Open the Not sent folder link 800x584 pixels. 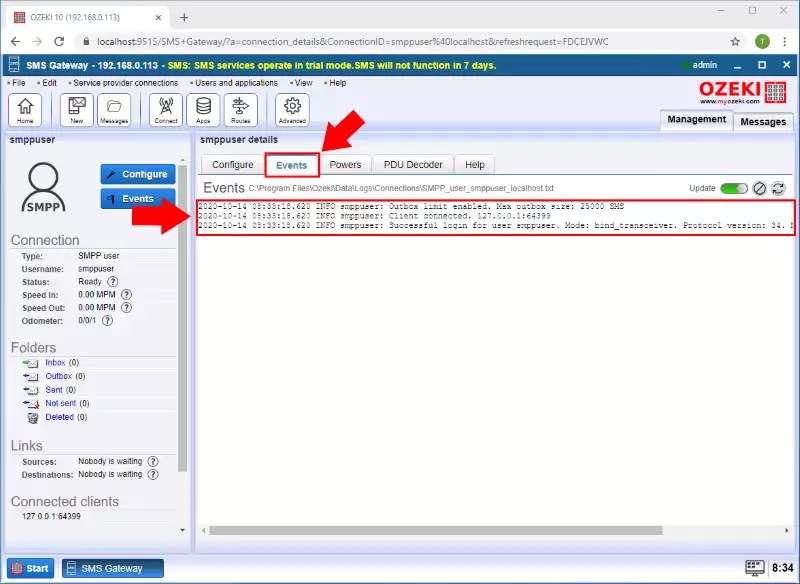pos(60,403)
